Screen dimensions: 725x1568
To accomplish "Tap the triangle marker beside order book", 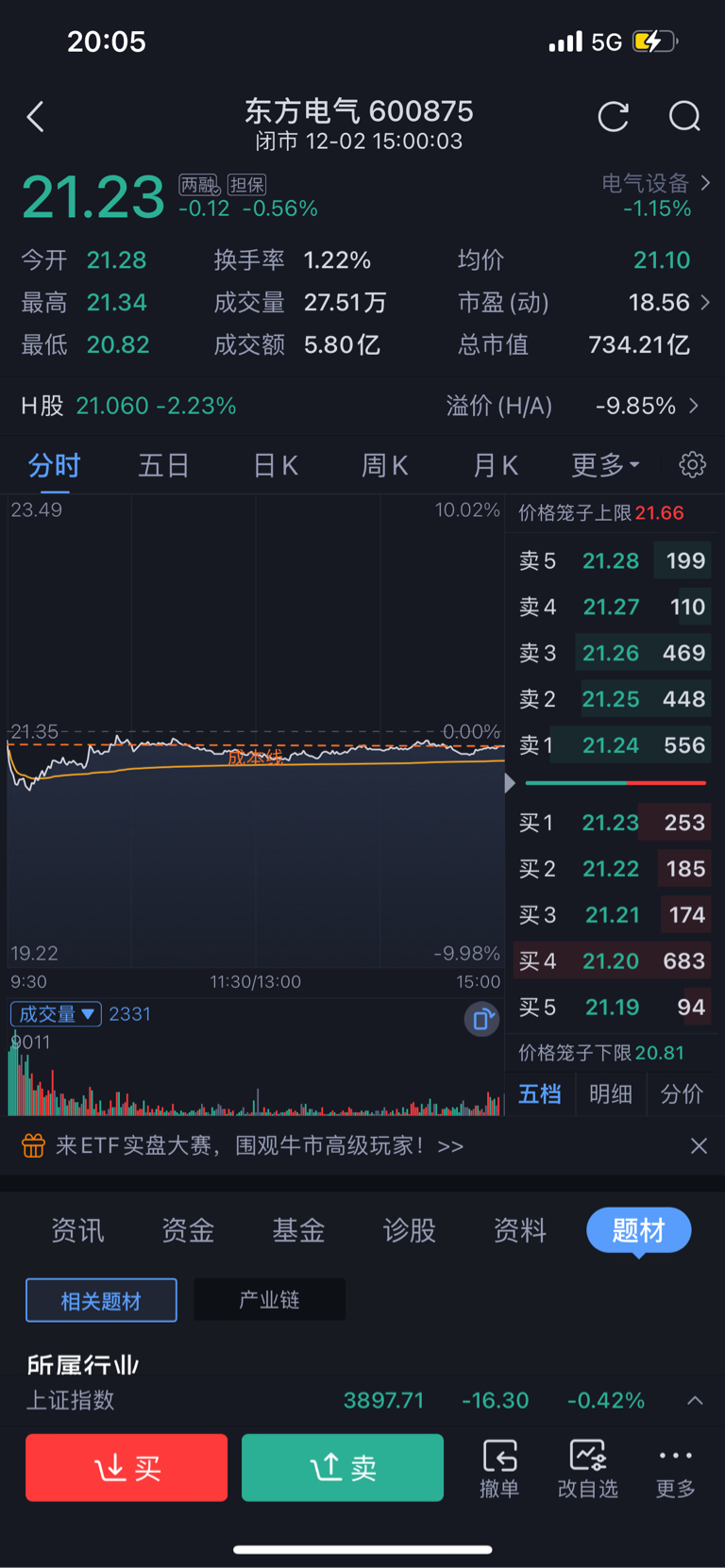I will click(510, 783).
